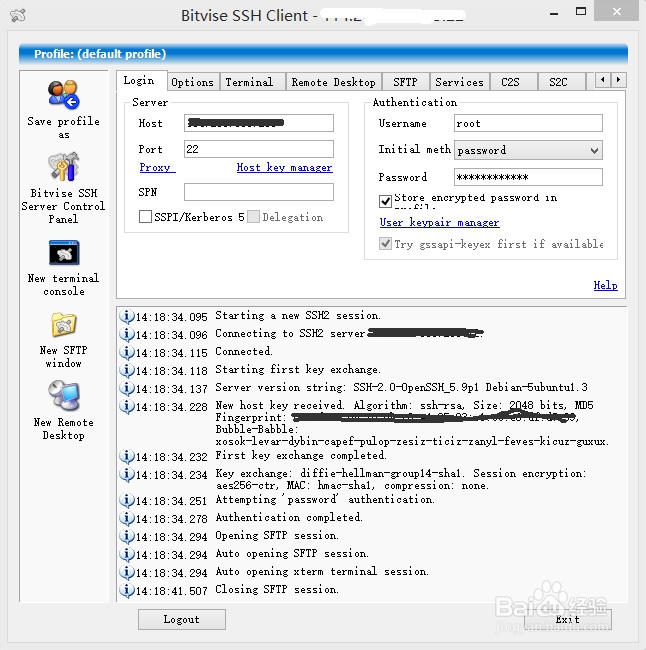Click info icon for 'First key exchange completed' entry
Screen dimensions: 646x650
tap(126, 456)
